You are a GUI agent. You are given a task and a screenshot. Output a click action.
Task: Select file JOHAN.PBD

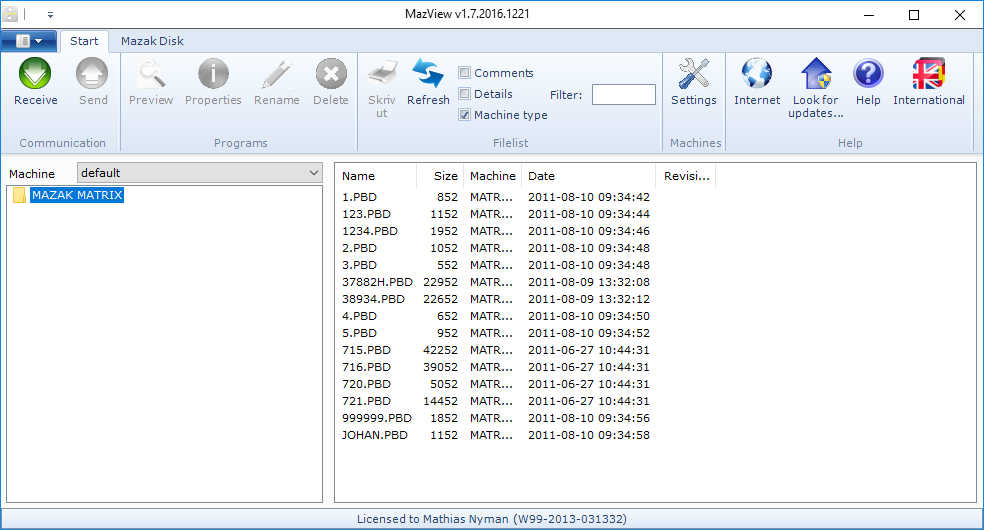click(375, 434)
